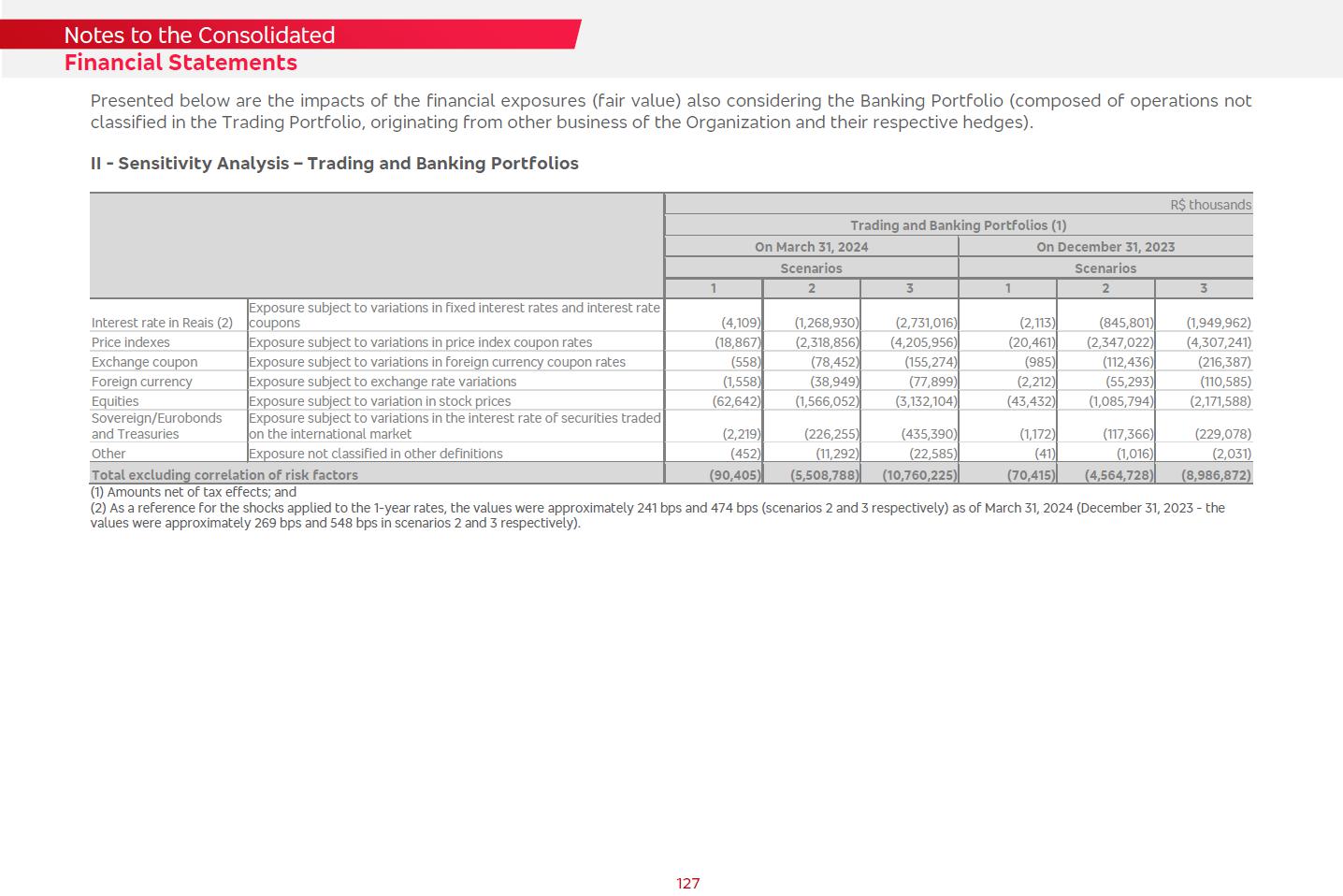Viewport: 1343px width, 896px height.
Task: Click the total value (10,760,225) cell
Action: 919,475
